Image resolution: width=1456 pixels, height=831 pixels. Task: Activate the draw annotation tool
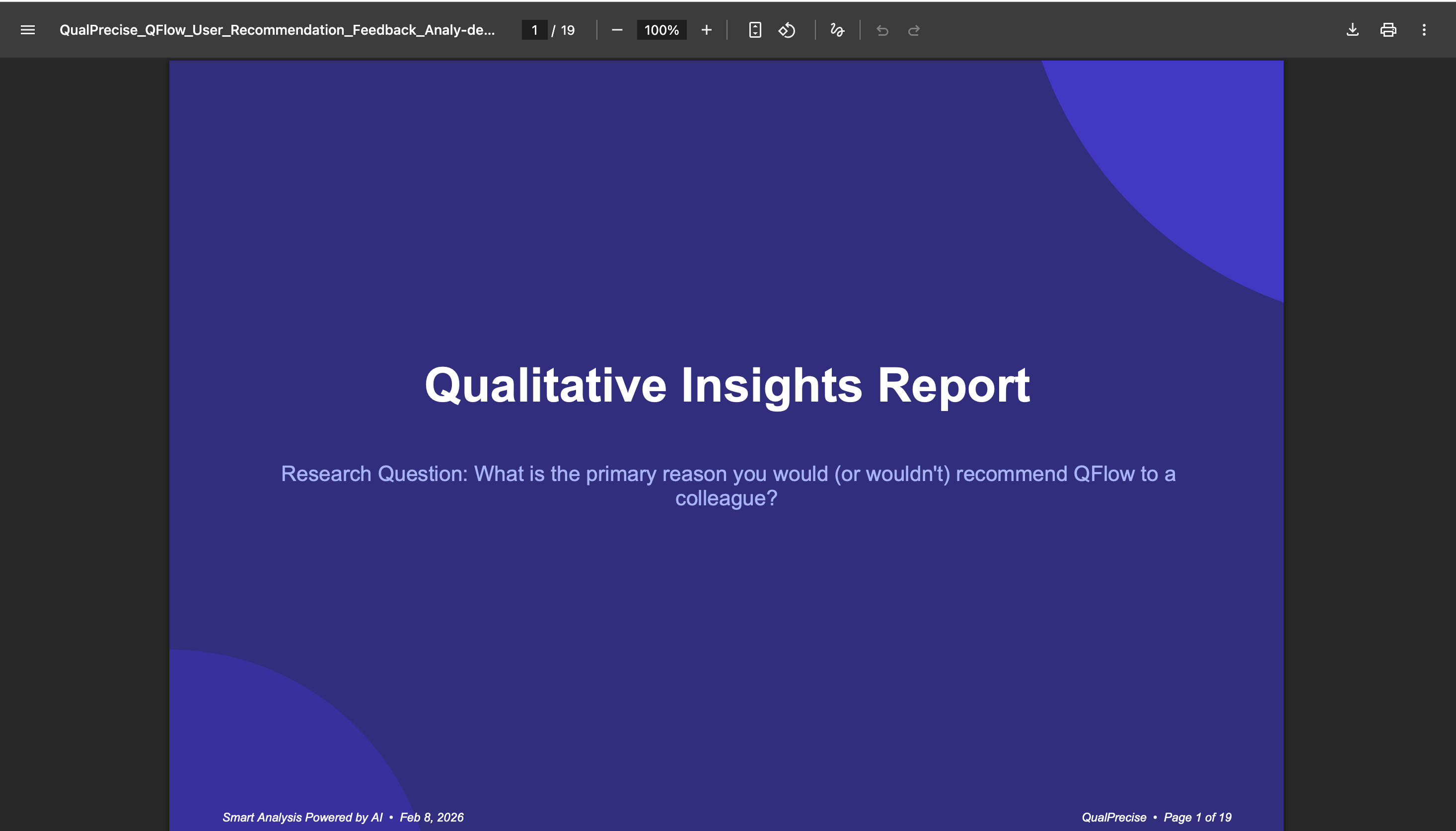[837, 30]
